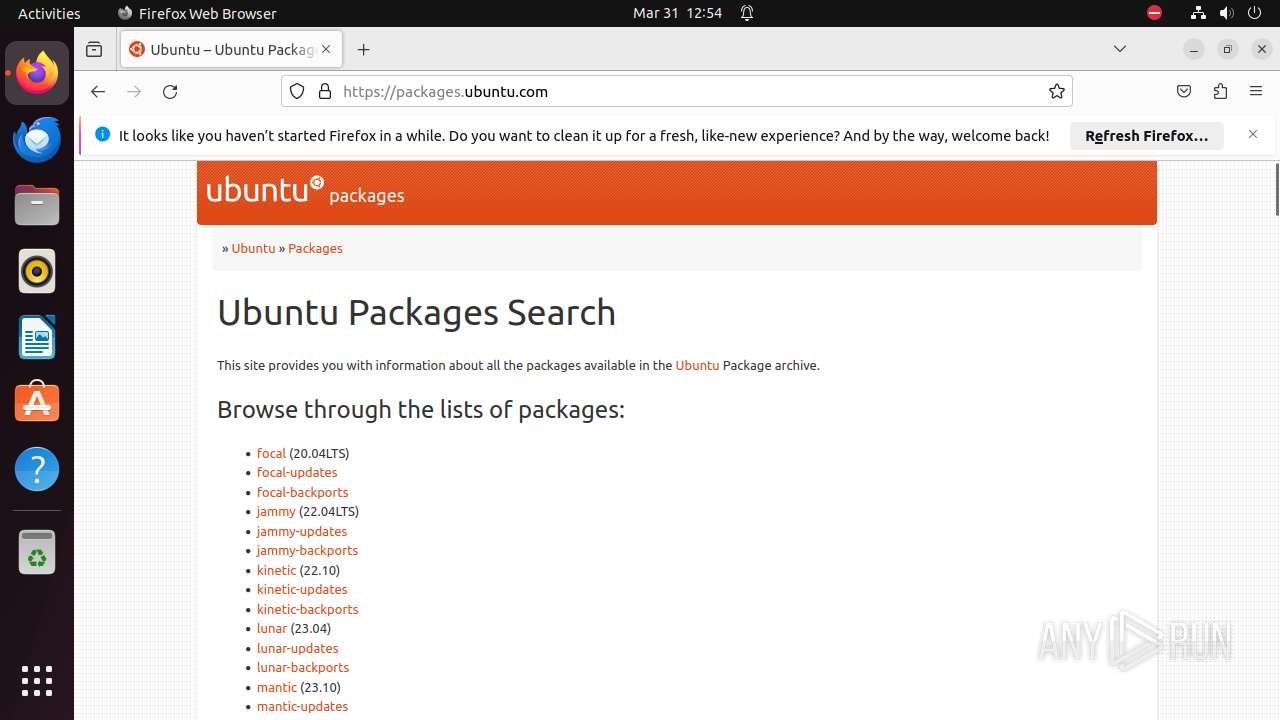Save page to Pocket
This screenshot has width=1280, height=720.
pos(1184,91)
